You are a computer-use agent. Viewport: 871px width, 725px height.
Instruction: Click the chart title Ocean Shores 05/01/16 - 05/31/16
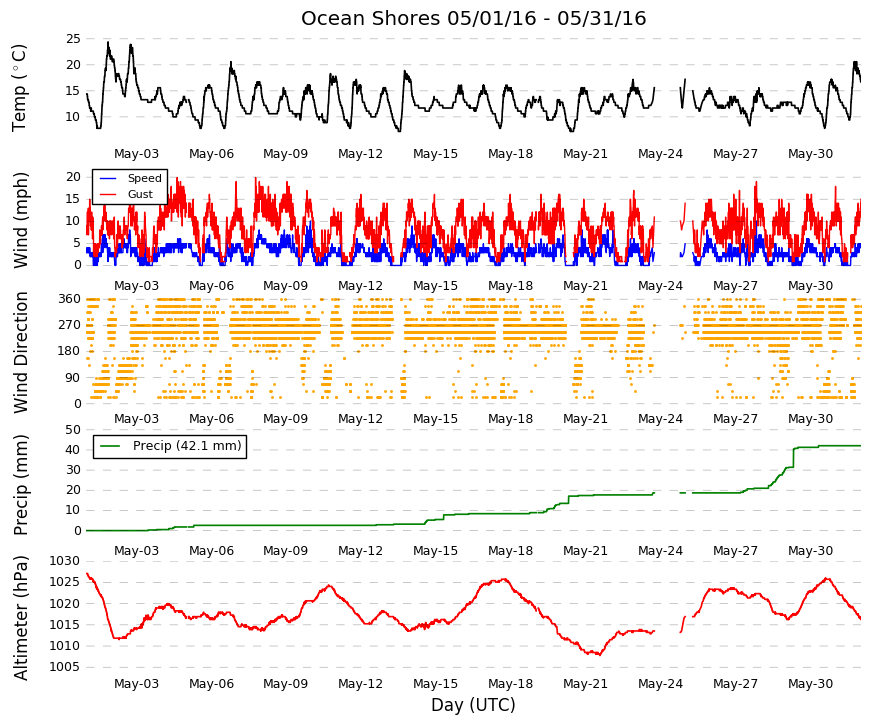[x=473, y=18]
